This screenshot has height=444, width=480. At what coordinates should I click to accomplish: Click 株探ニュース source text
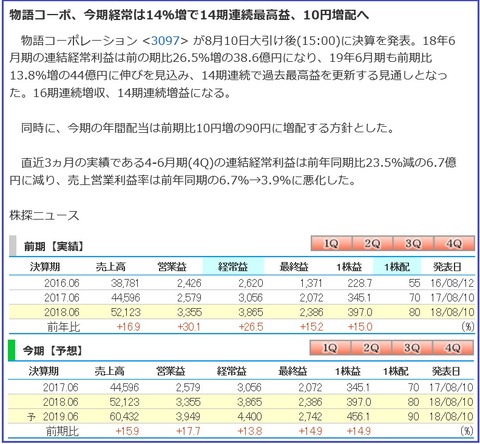coord(44,215)
